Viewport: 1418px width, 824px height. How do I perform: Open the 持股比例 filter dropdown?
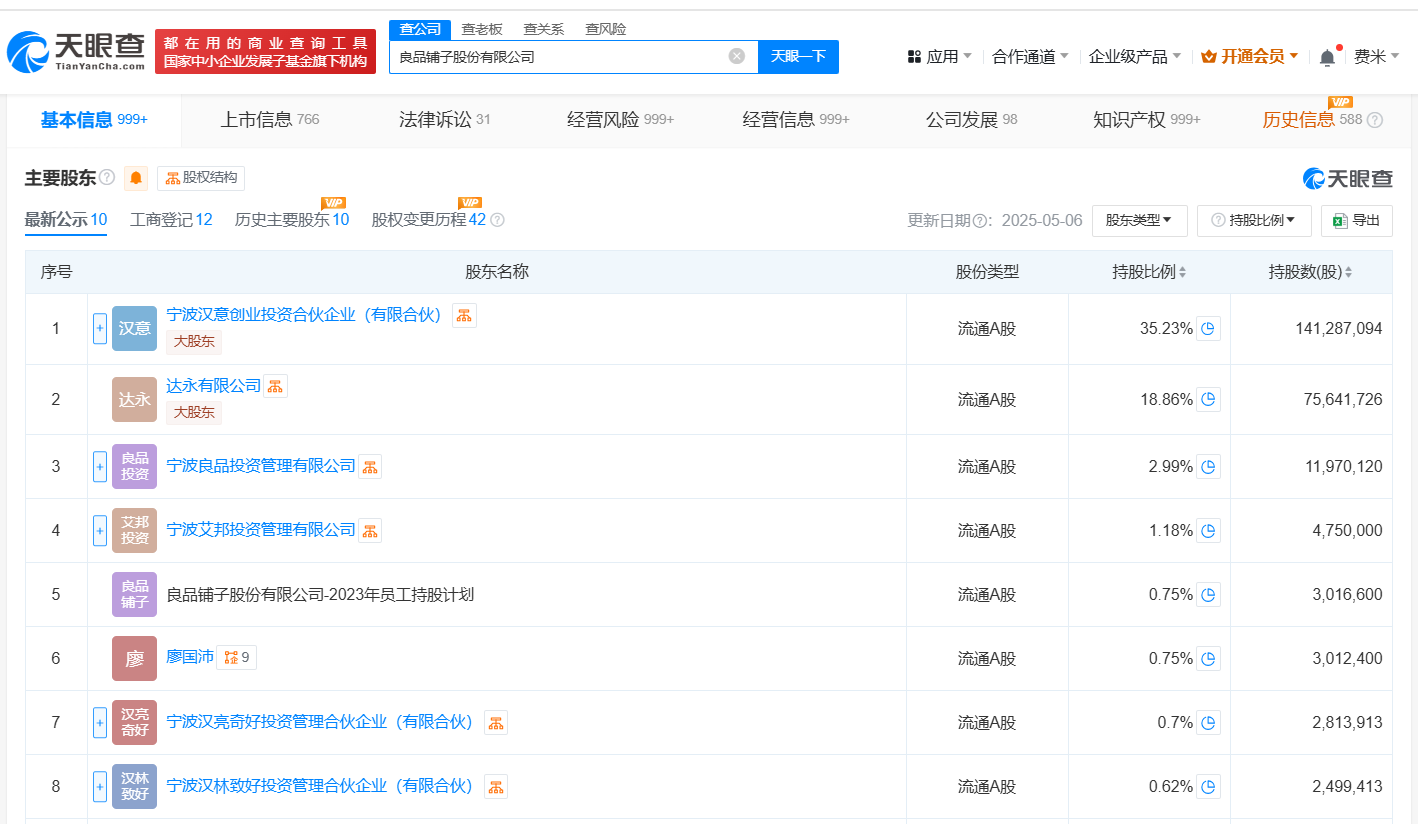1253,220
